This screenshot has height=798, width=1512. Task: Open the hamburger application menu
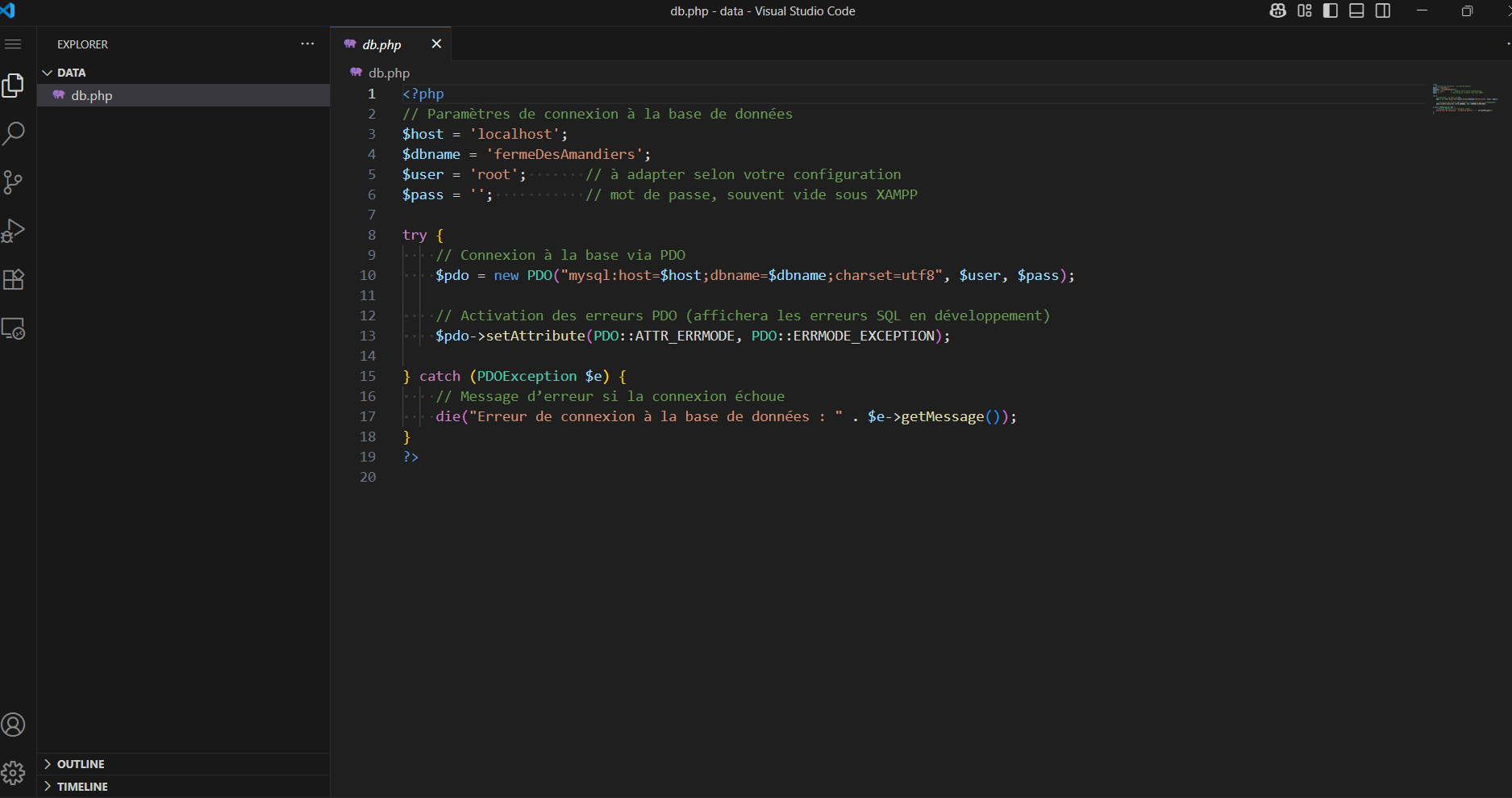click(13, 44)
